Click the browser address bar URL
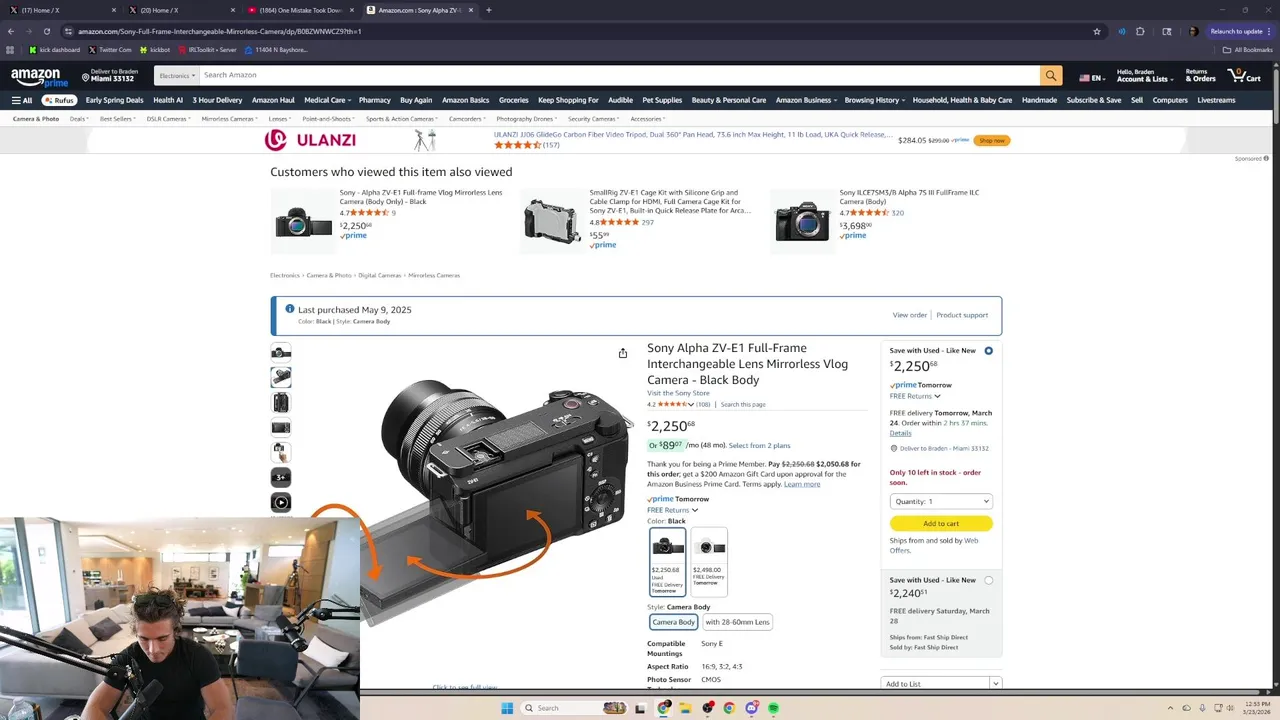Screen dimensions: 1280x720 pos(219,31)
